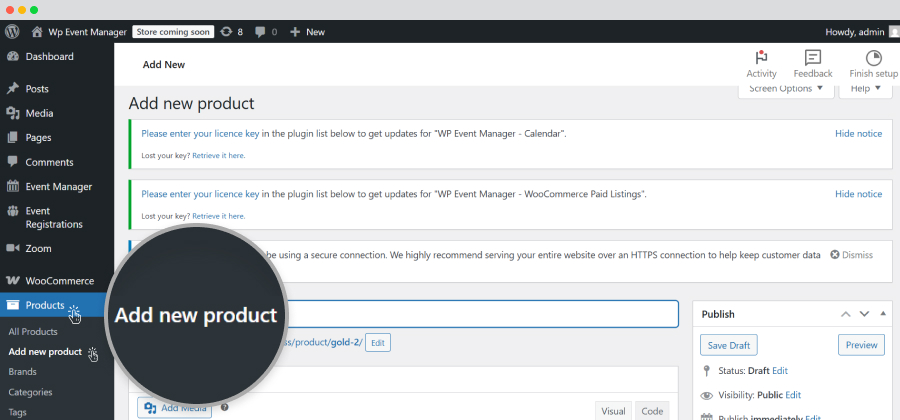Dismiss the HTTPS connection notice
Image resolution: width=900 pixels, height=420 pixels.
tap(852, 255)
